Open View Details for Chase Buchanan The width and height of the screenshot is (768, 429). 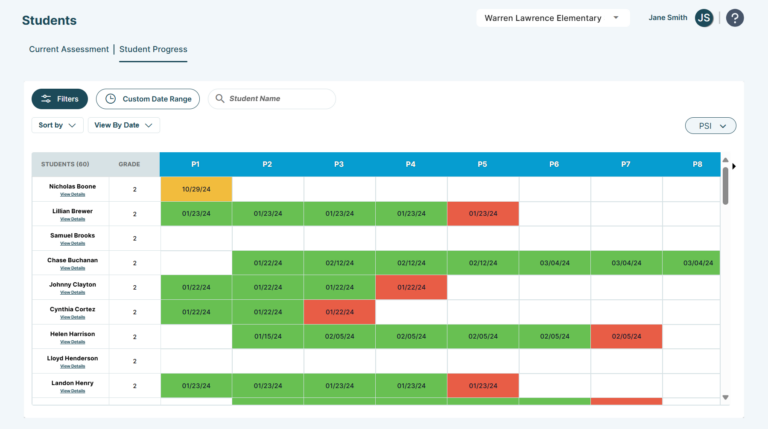72,268
